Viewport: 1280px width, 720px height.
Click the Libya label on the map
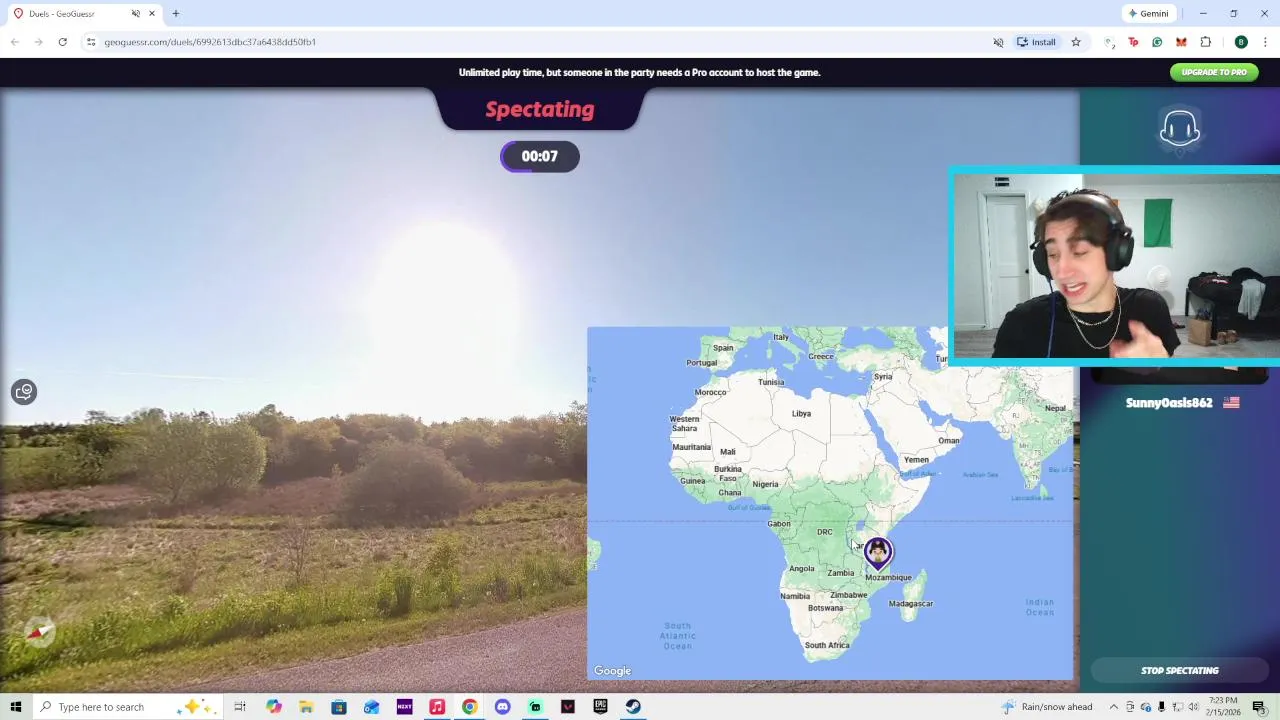[x=801, y=413]
